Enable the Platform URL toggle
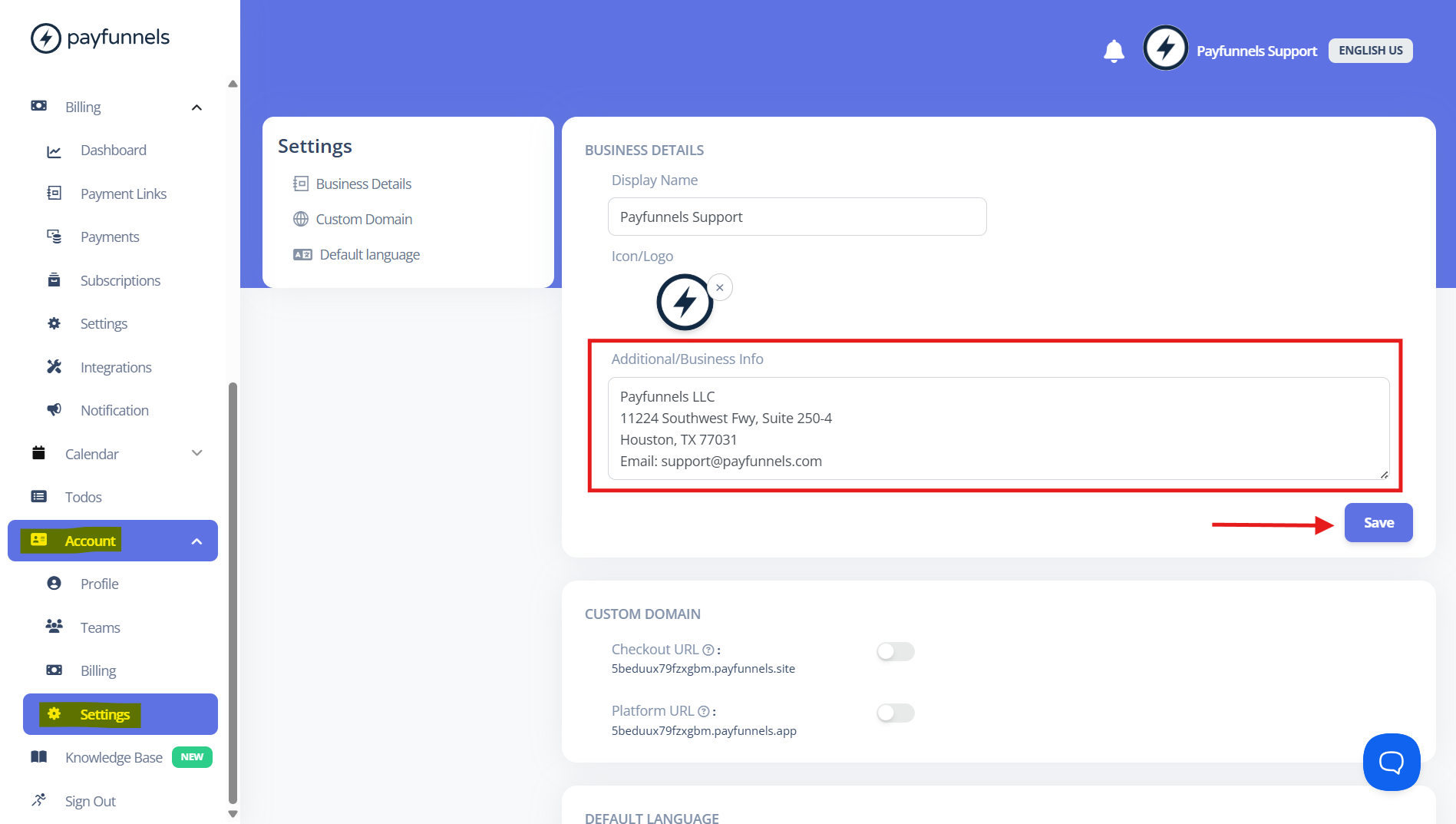This screenshot has height=824, width=1456. click(896, 713)
